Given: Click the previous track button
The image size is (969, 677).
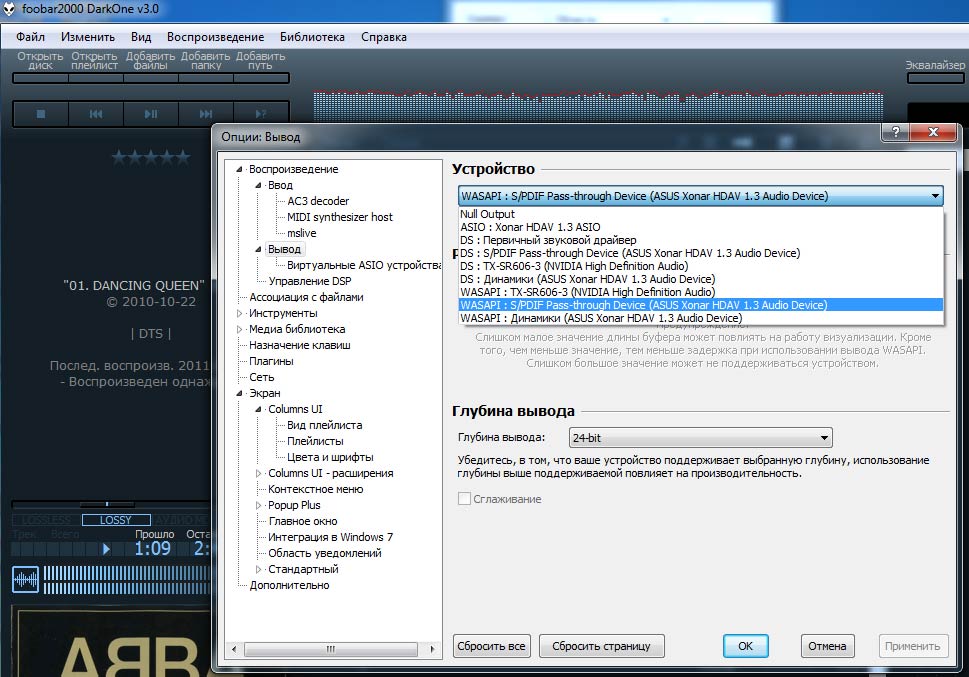Looking at the screenshot, I should pyautogui.click(x=96, y=114).
